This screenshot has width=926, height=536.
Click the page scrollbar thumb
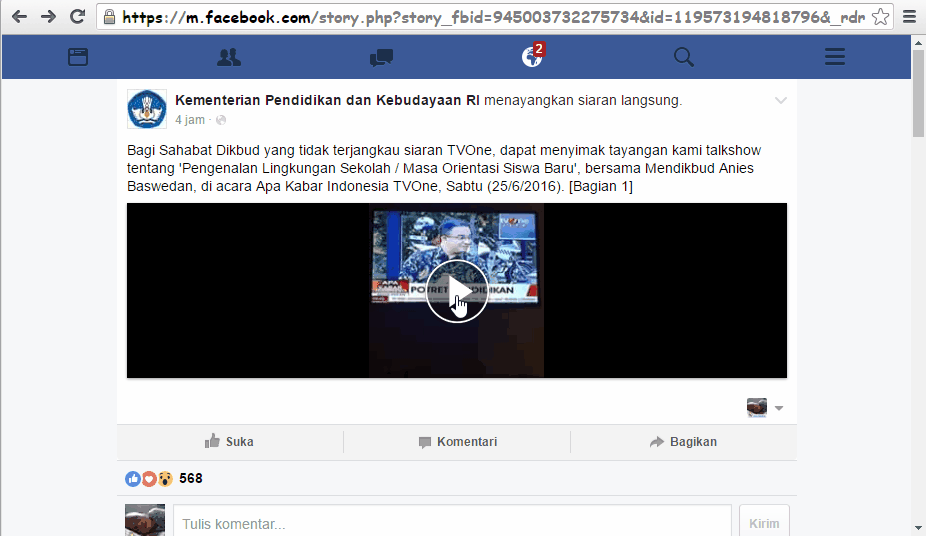(x=918, y=93)
